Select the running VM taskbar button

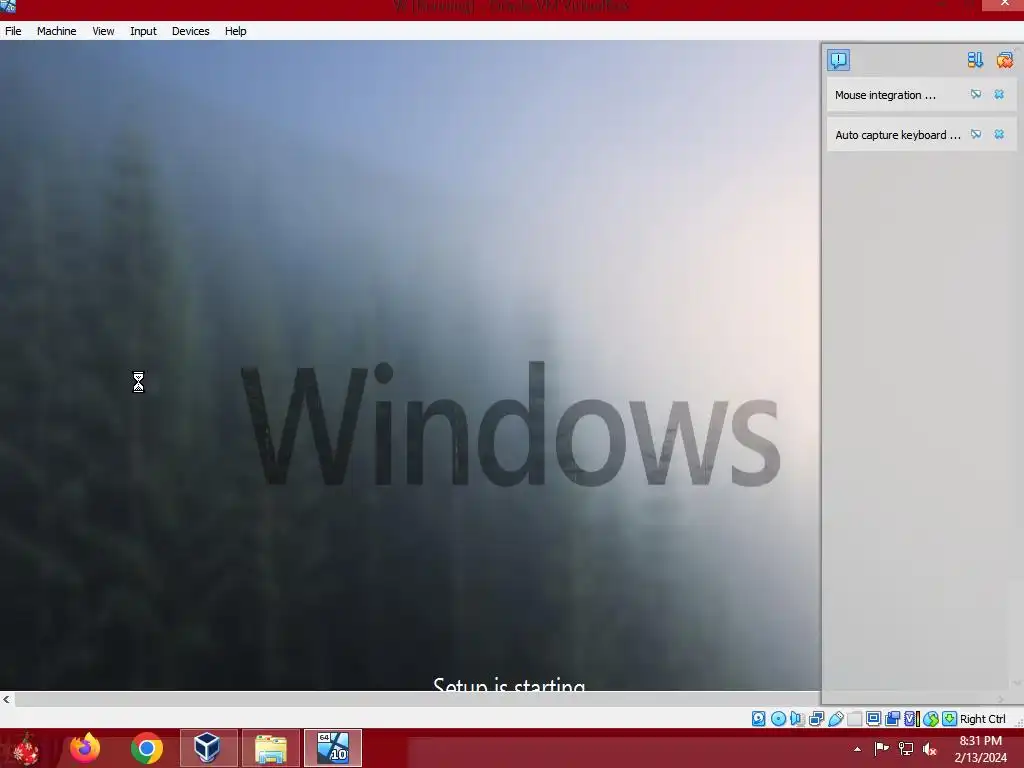[x=332, y=748]
